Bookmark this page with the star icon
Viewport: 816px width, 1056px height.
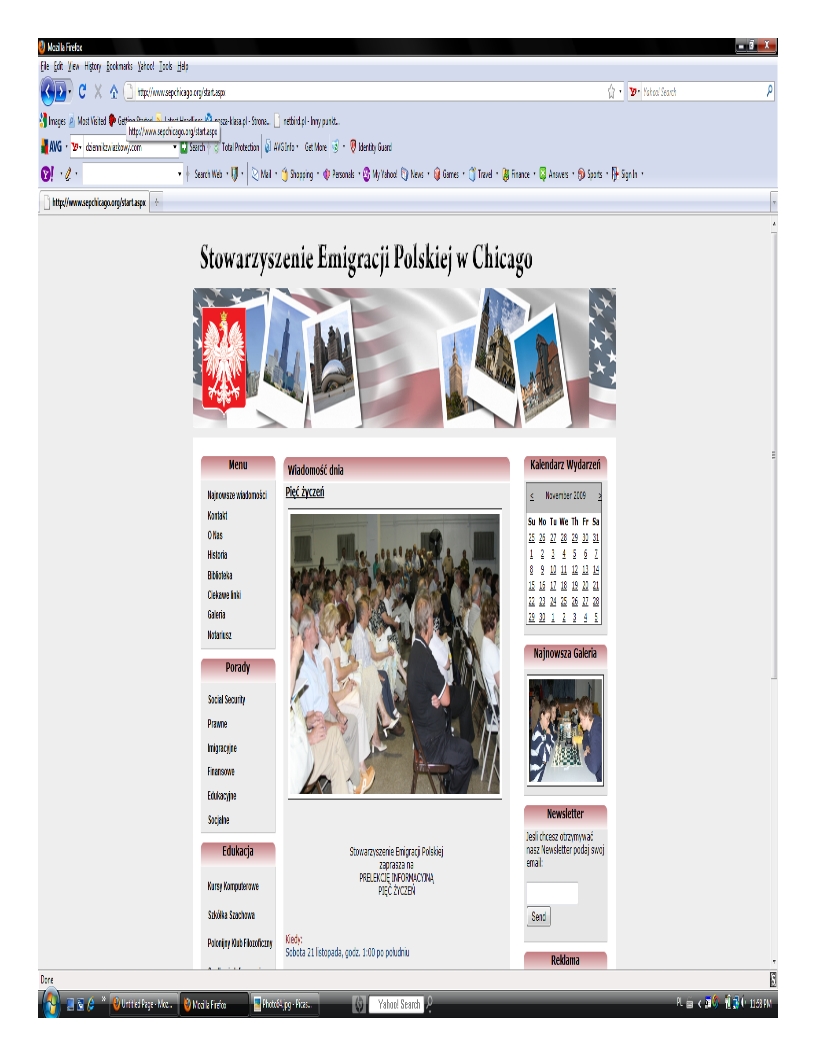coord(611,92)
